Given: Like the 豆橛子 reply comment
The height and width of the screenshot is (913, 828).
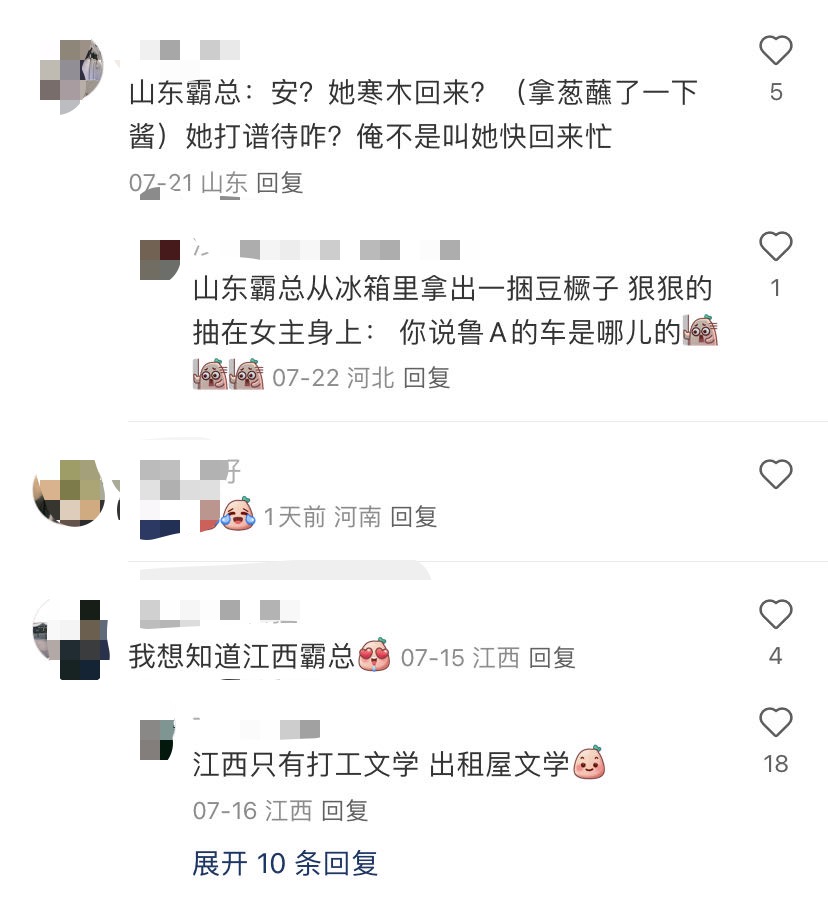Looking at the screenshot, I should pos(776,246).
